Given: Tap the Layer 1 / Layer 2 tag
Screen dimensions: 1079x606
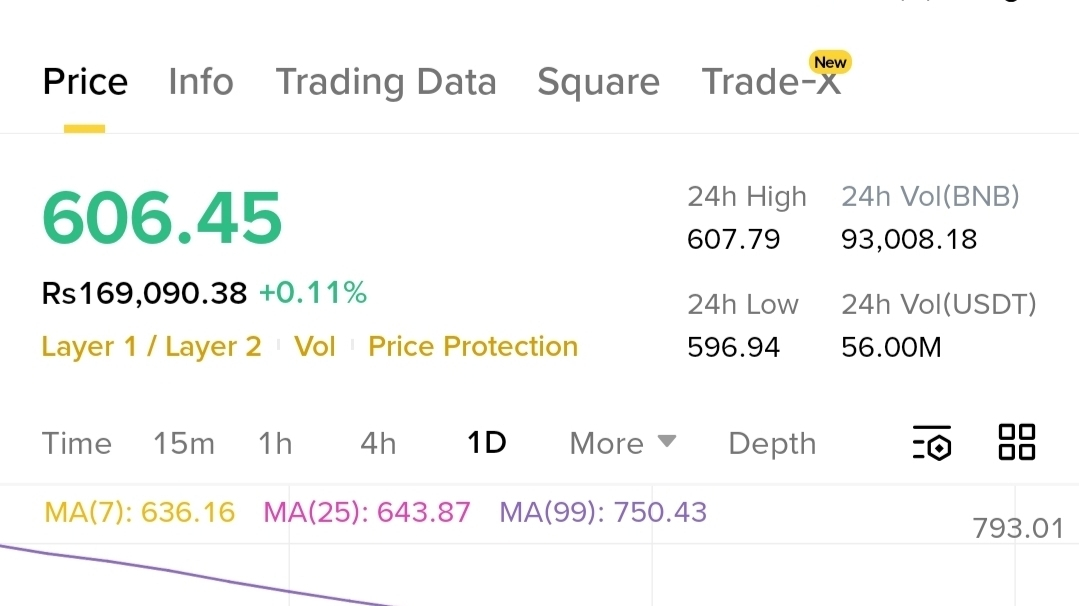Looking at the screenshot, I should point(151,347).
